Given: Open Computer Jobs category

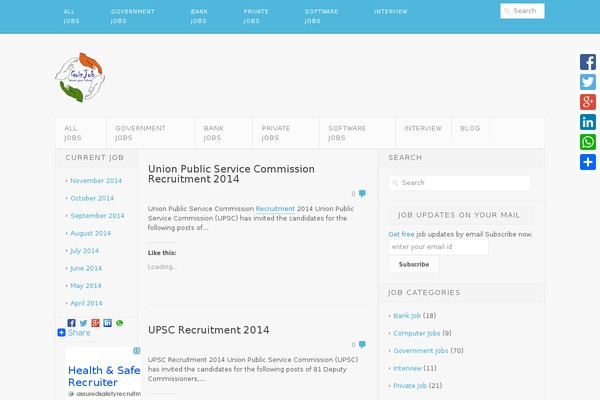Looking at the screenshot, I should click(x=417, y=333).
